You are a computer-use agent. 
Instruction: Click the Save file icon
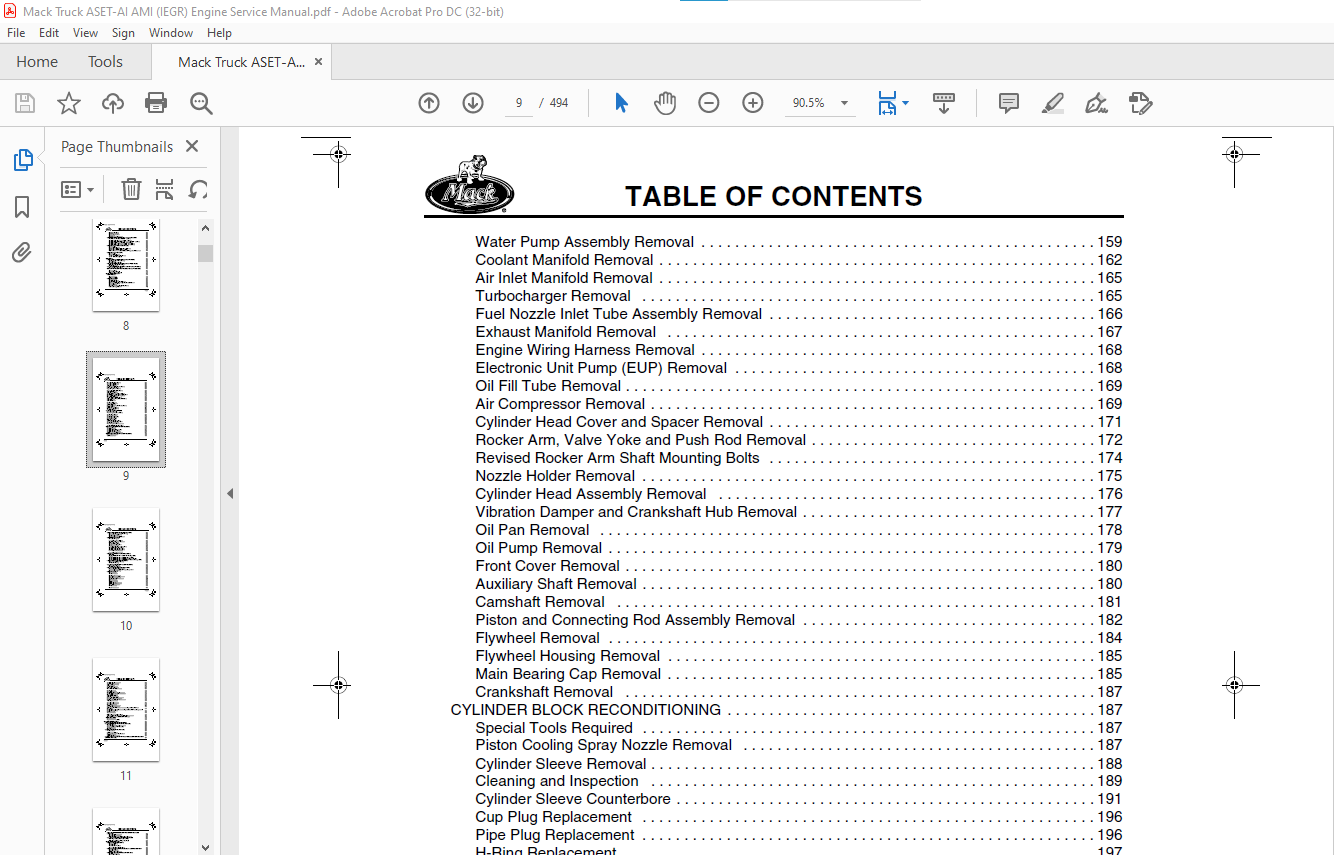pyautogui.click(x=25, y=103)
